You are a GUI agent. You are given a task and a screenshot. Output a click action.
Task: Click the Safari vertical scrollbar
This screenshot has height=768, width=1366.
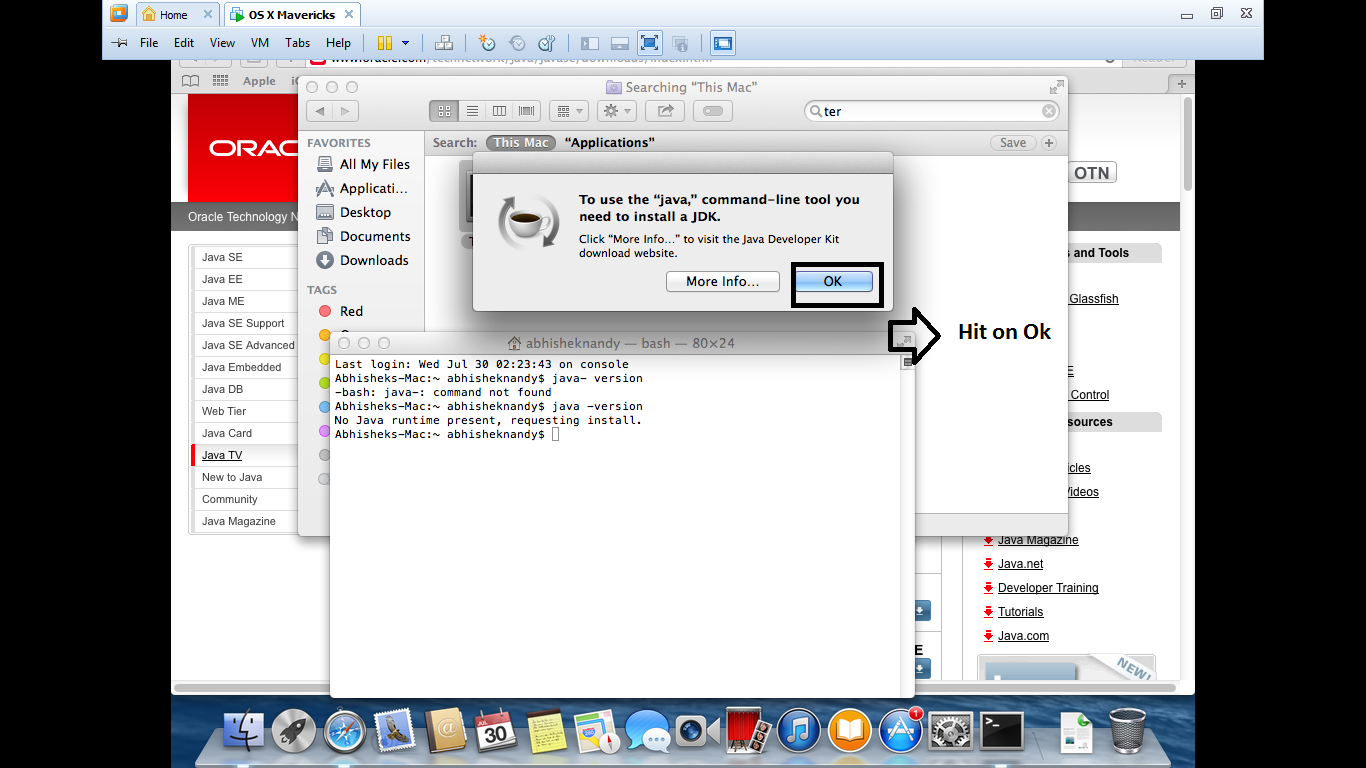pos(1188,143)
